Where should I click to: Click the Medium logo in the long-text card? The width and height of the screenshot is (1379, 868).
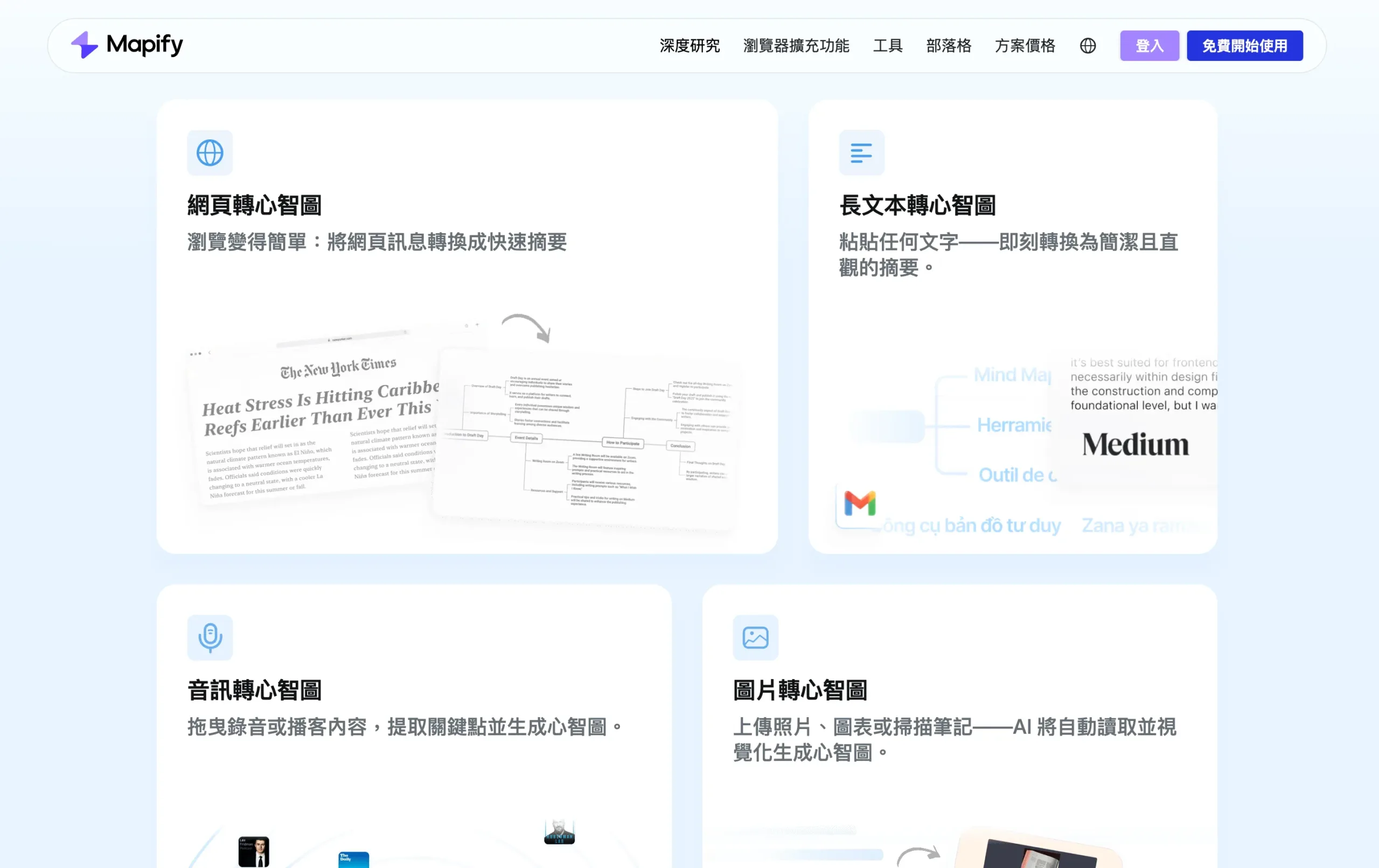[1135, 444]
